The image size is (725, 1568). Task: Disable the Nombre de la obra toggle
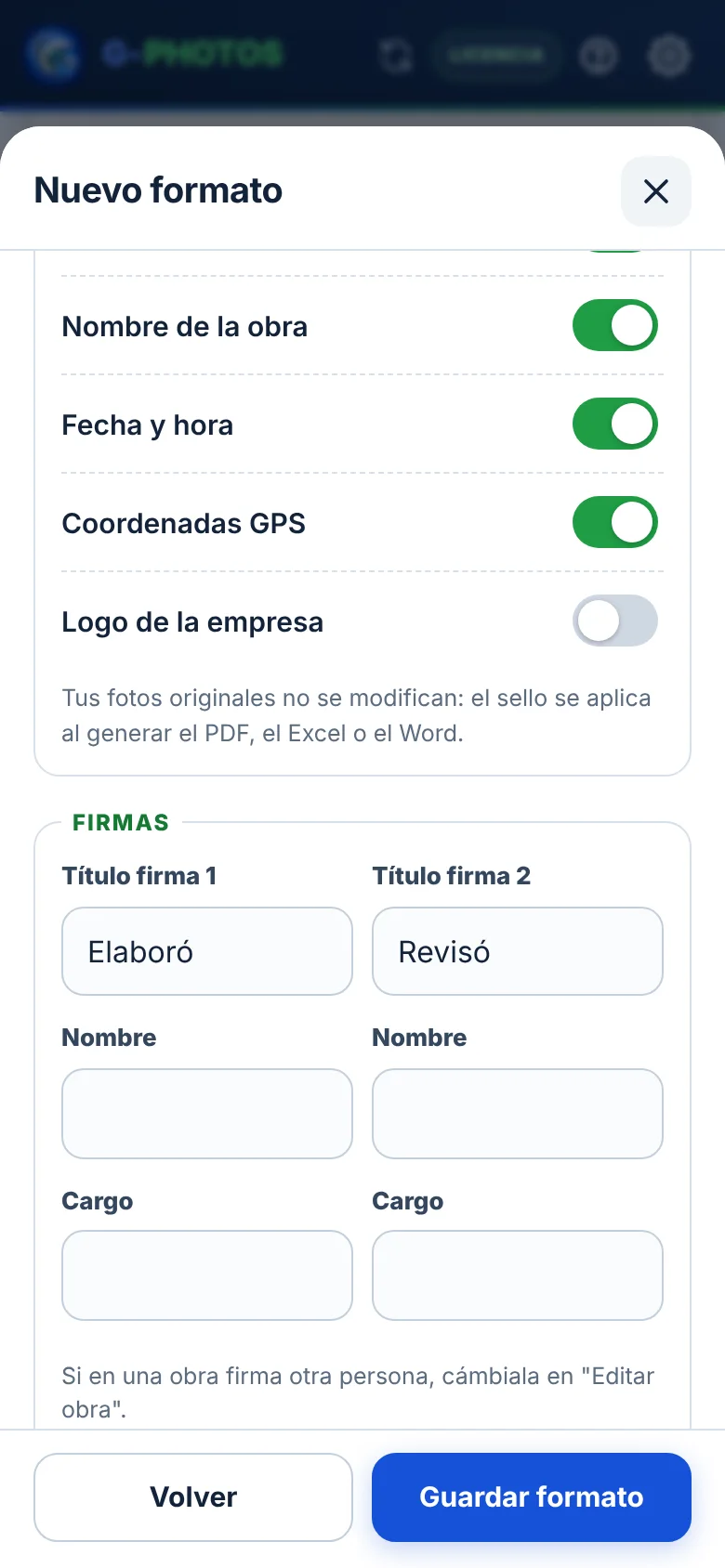click(x=615, y=325)
